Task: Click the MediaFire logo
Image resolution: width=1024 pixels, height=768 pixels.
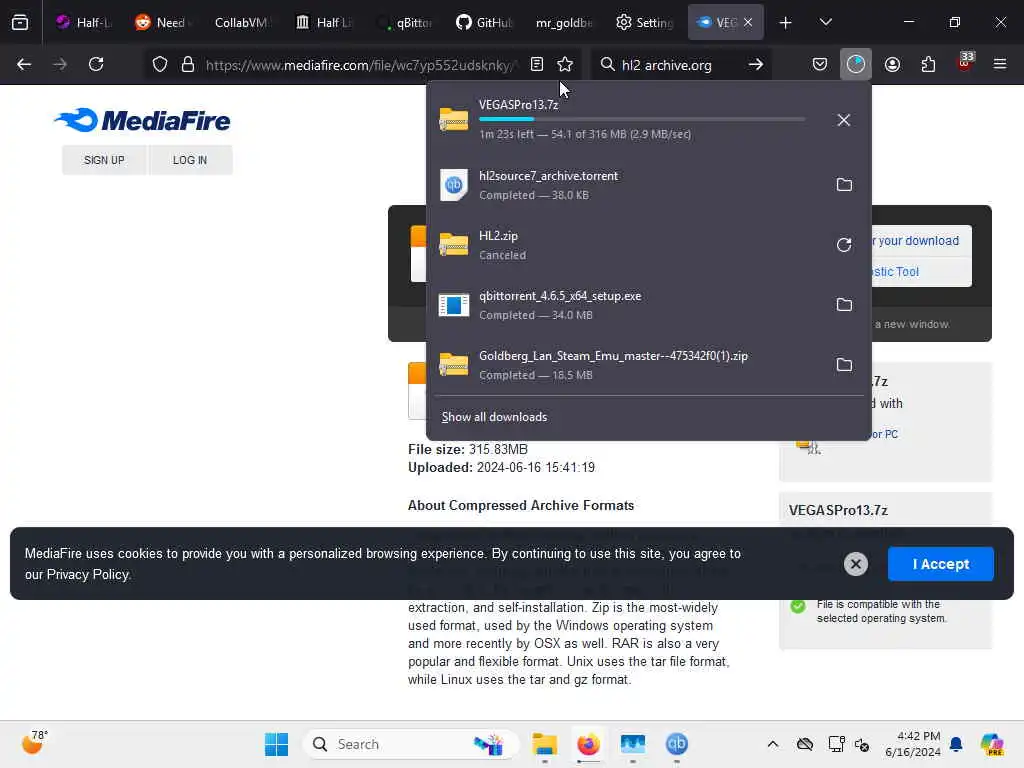Action: (142, 120)
